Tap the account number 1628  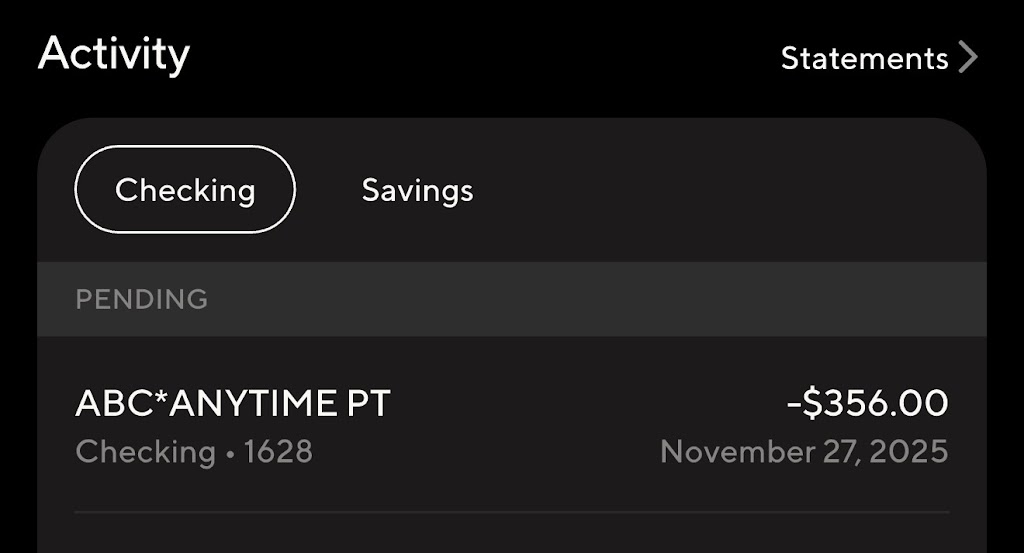[x=278, y=452]
